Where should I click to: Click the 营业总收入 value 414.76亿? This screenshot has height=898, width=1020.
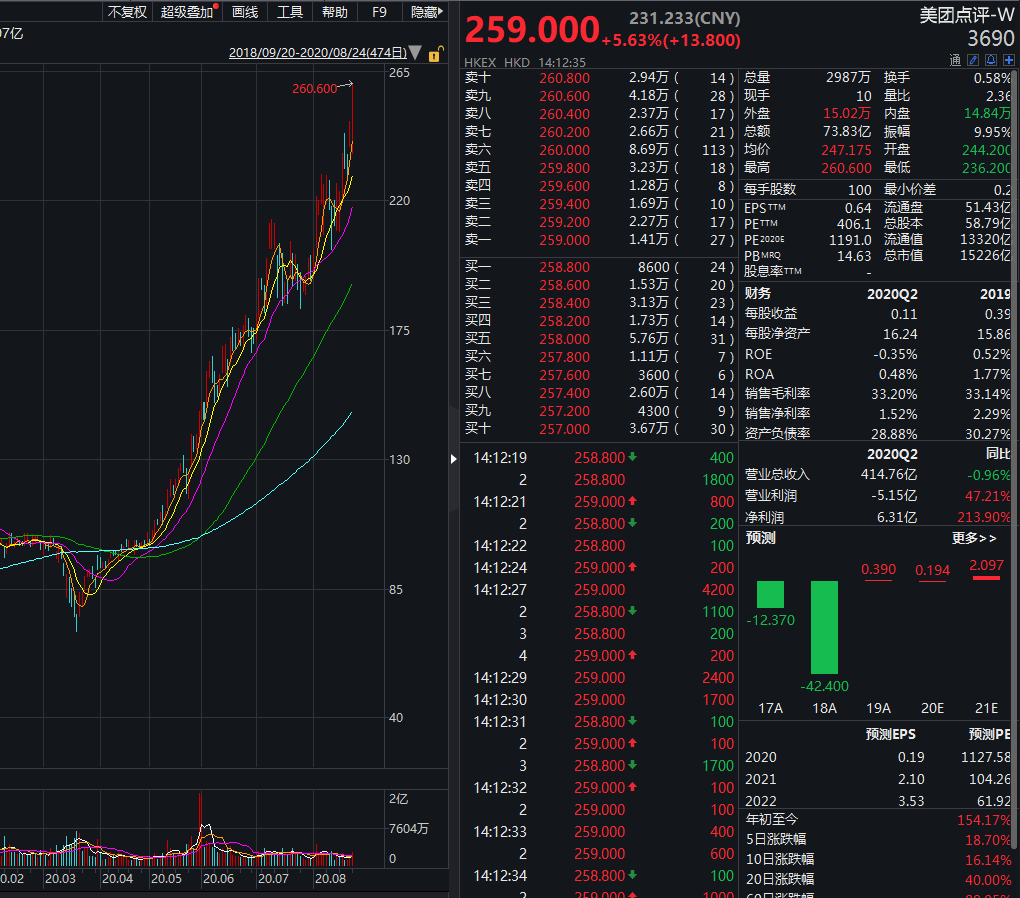click(889, 474)
